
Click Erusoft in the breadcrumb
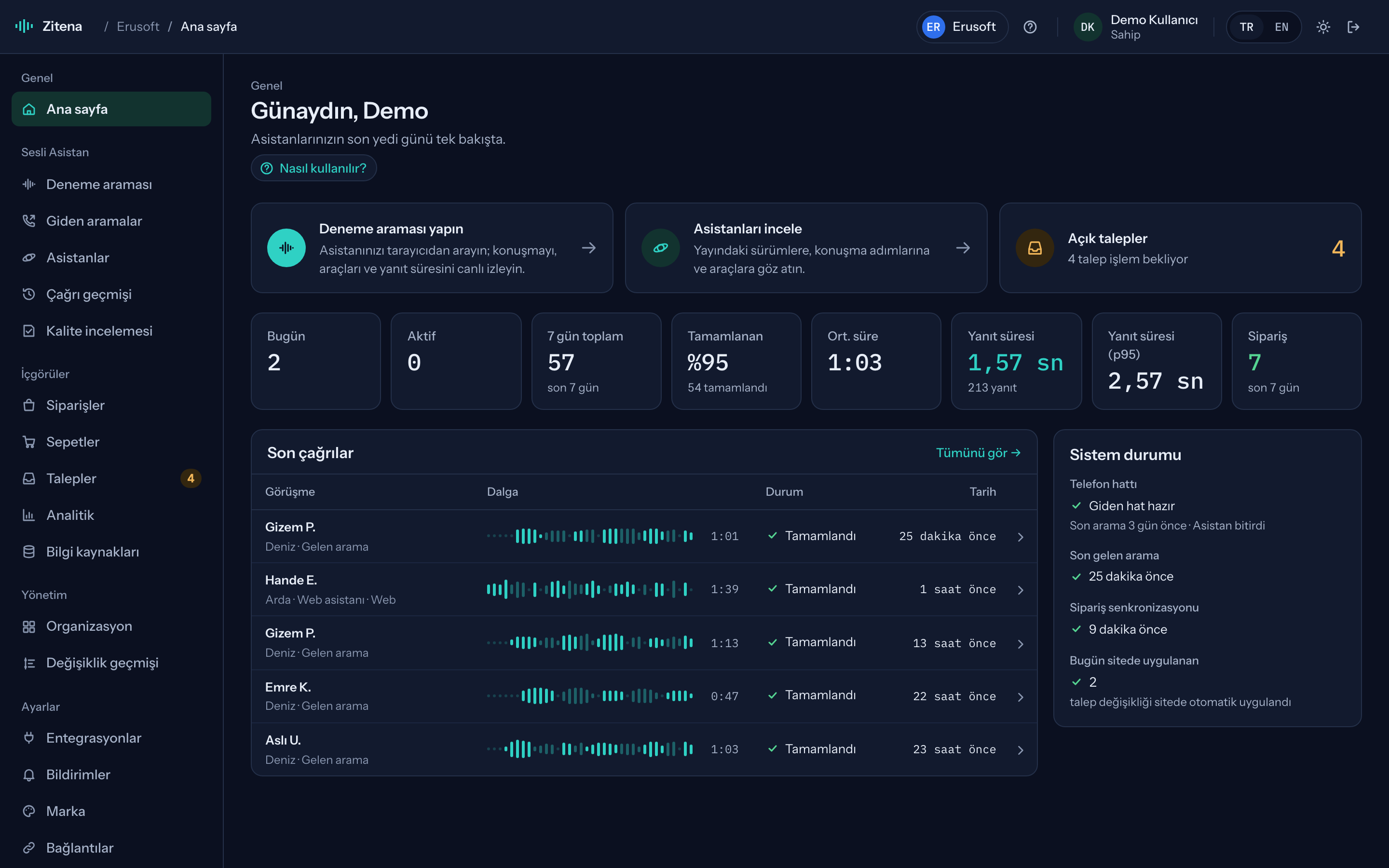coord(138,27)
